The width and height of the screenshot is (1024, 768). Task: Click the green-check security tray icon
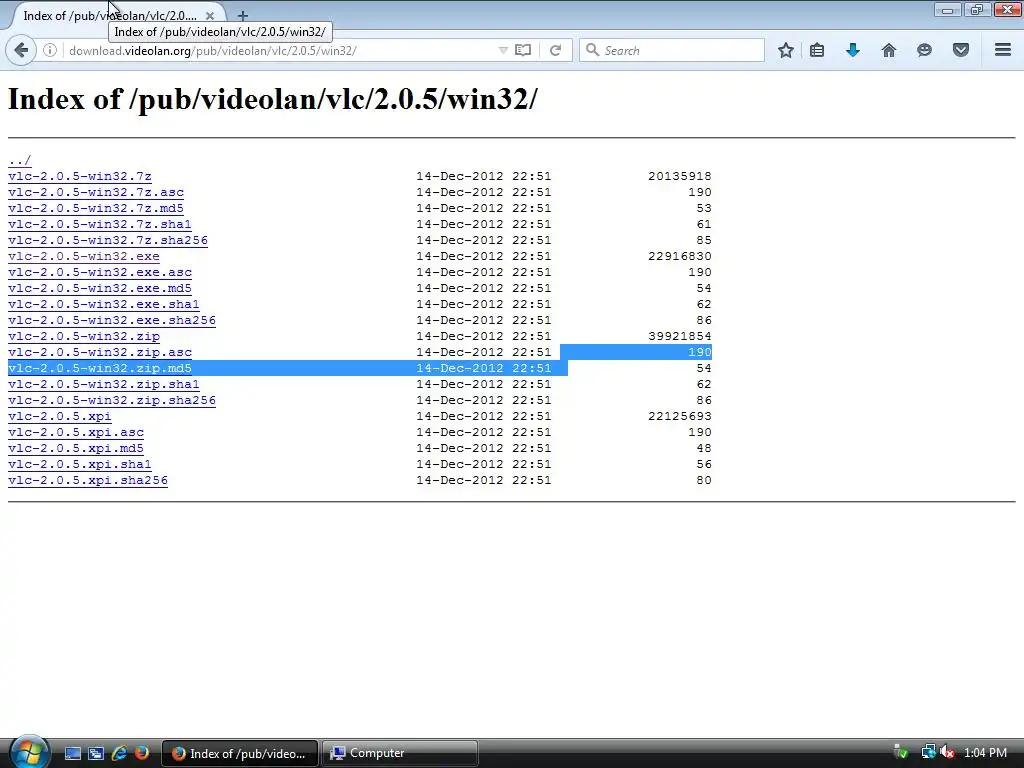click(x=901, y=753)
